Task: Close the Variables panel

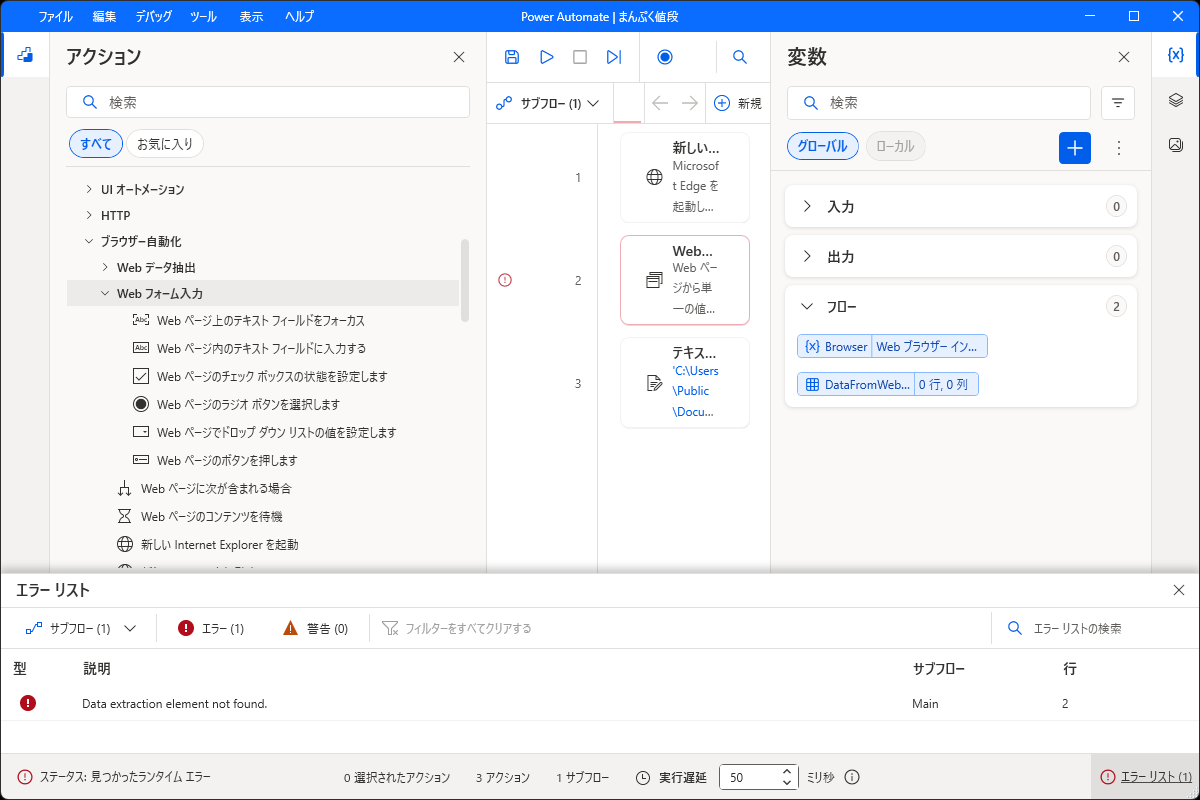Action: click(1124, 57)
